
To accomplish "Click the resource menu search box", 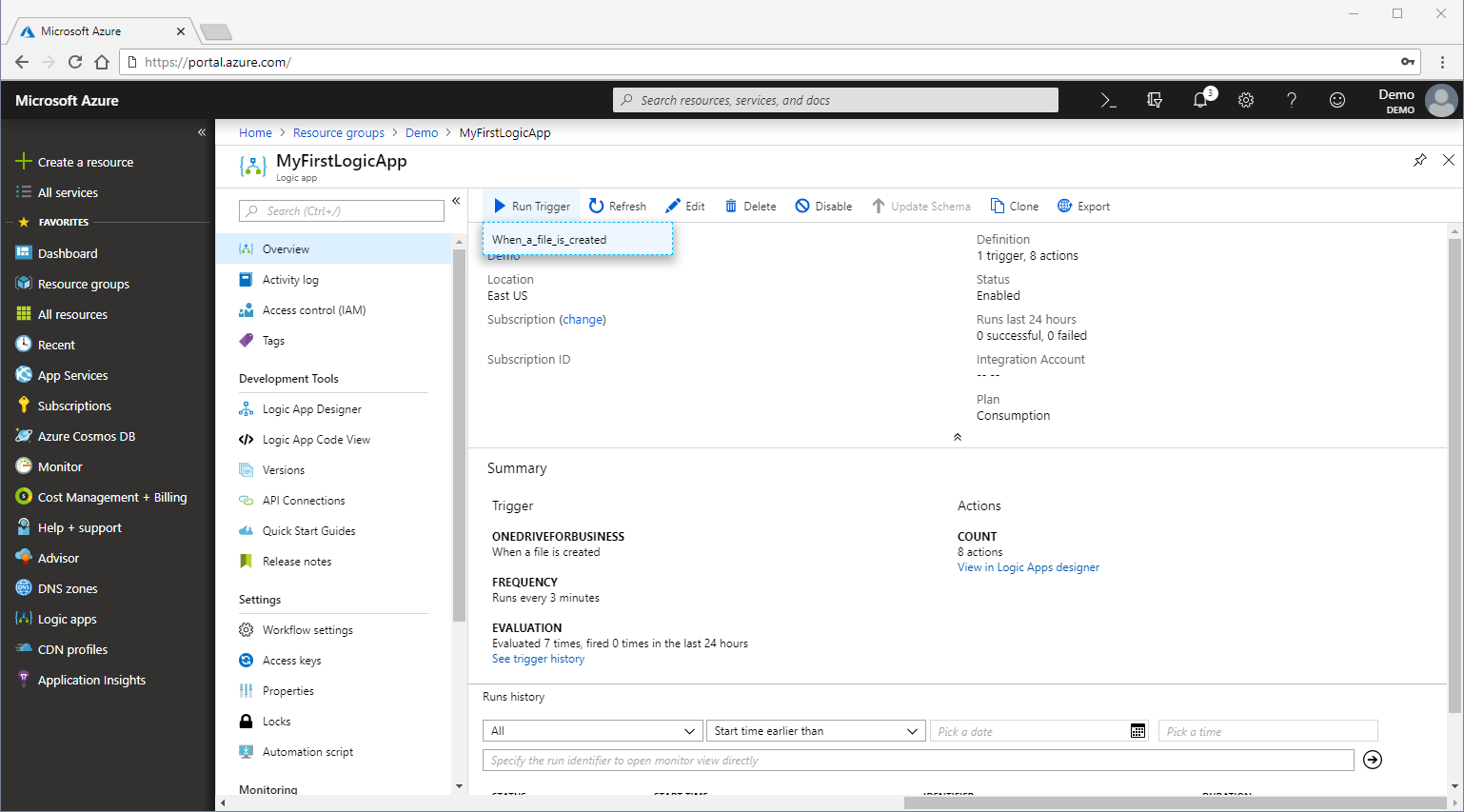I will (342, 210).
